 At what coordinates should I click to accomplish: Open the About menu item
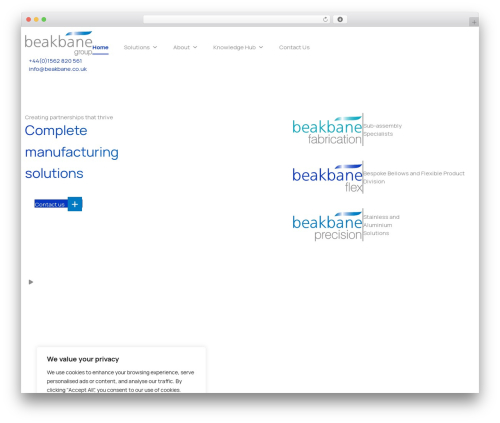pyautogui.click(x=181, y=47)
